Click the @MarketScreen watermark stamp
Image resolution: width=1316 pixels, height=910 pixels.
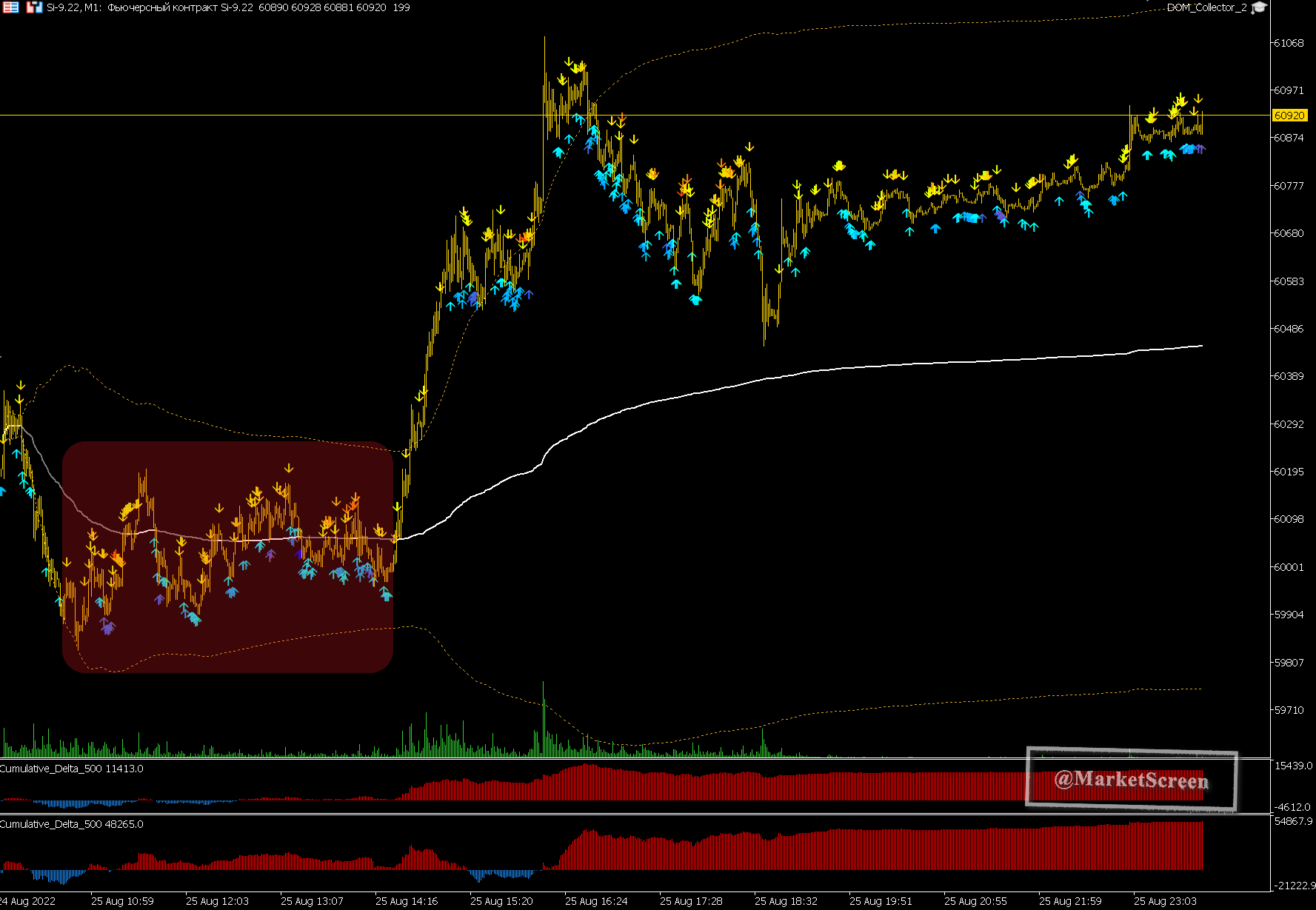click(1131, 780)
